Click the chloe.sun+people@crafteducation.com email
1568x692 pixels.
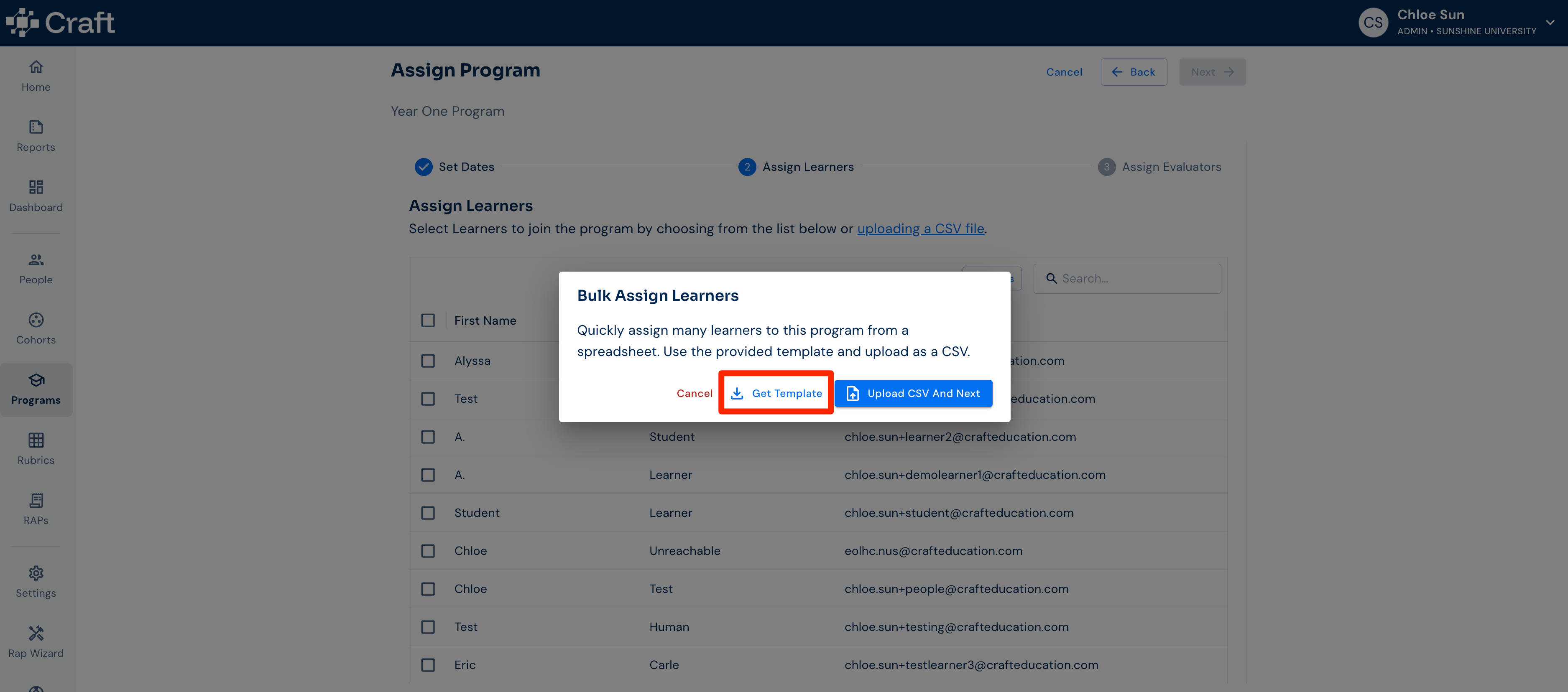point(956,589)
